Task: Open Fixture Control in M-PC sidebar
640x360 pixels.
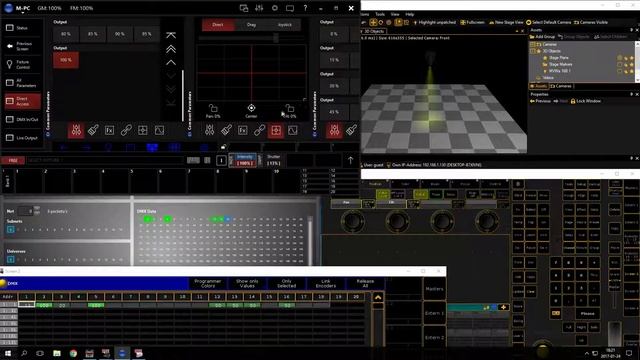Action: point(23,64)
